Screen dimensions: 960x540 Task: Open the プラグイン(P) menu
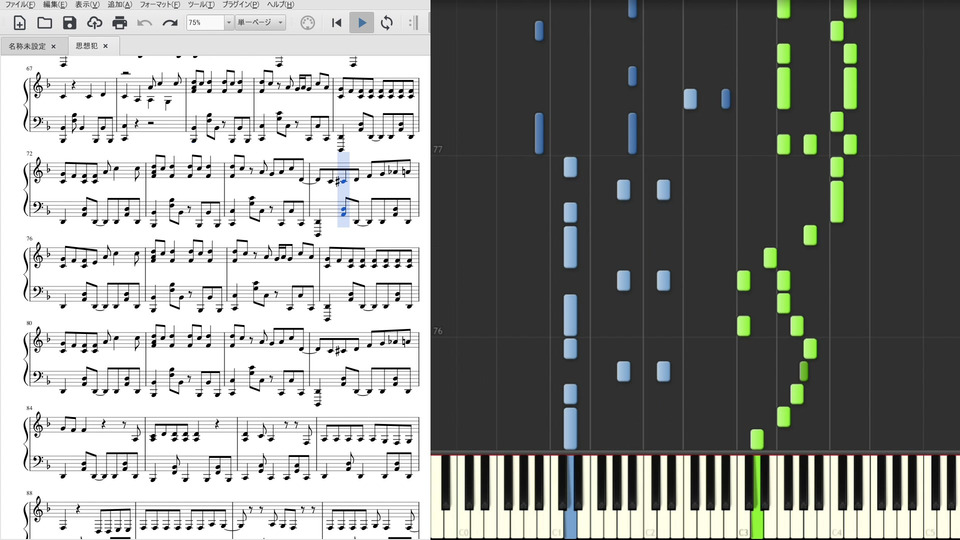pyautogui.click(x=241, y=4)
